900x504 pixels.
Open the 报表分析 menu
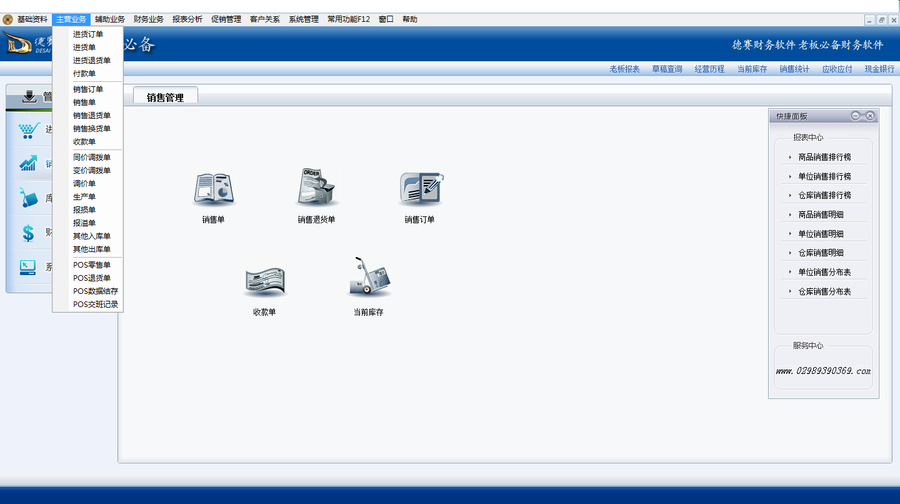(x=187, y=20)
